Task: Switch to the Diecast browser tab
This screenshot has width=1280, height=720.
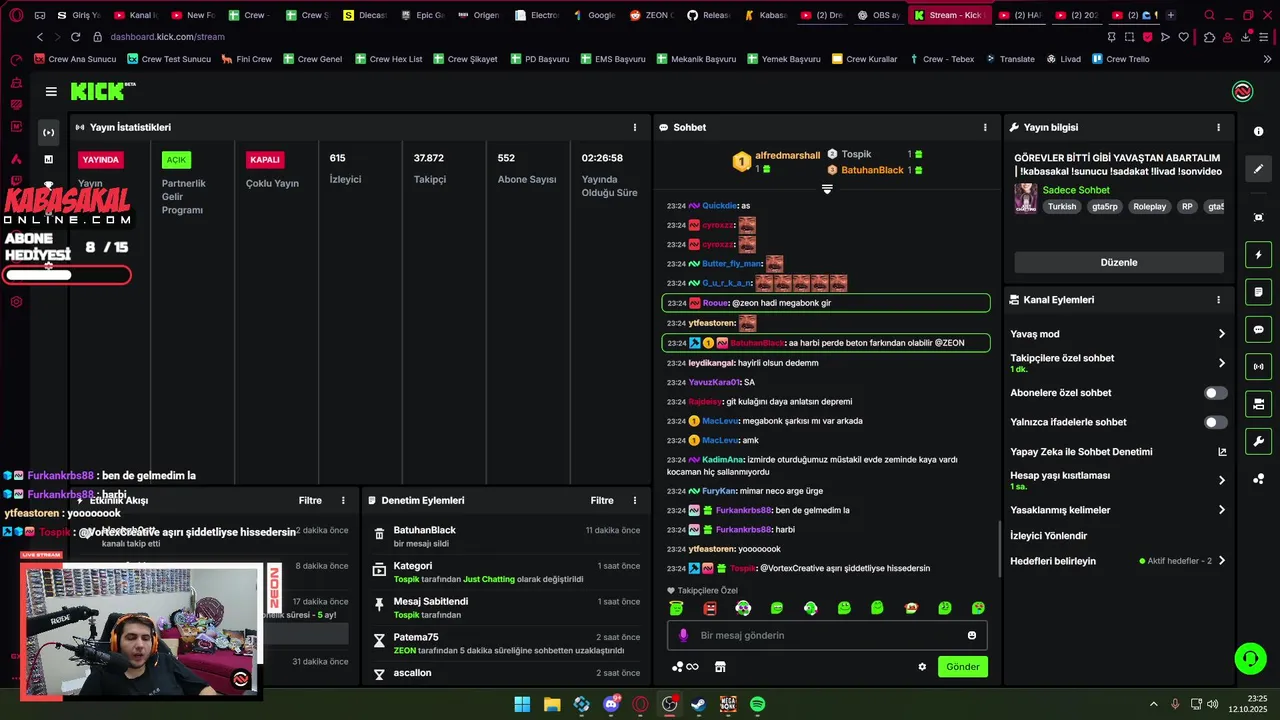Action: point(365,15)
